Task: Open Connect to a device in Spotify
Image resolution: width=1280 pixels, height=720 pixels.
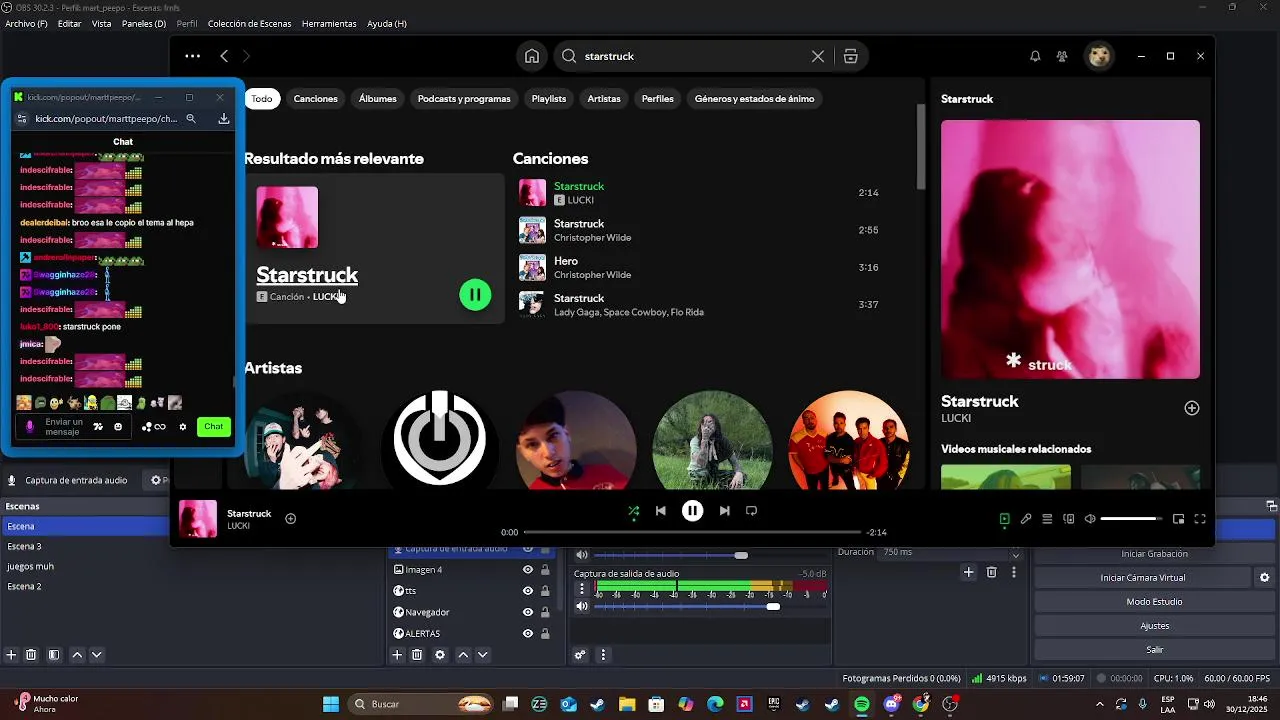Action: [1069, 519]
